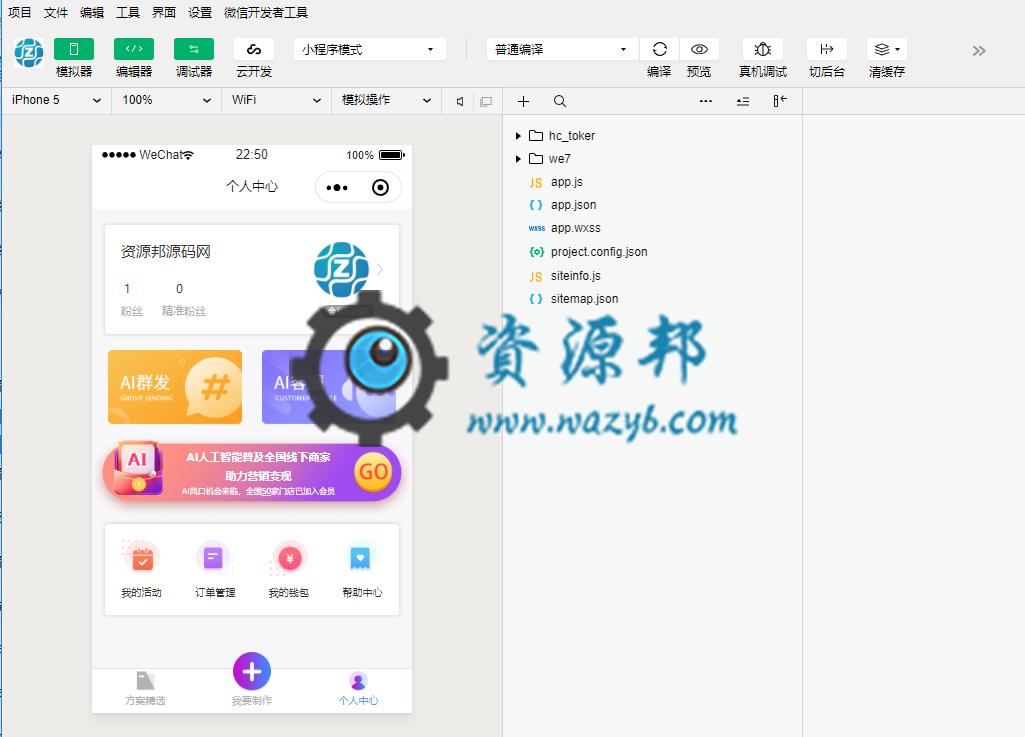Image resolution: width=1025 pixels, height=737 pixels.
Task: Open 云开发 cloud development
Action: [x=254, y=49]
